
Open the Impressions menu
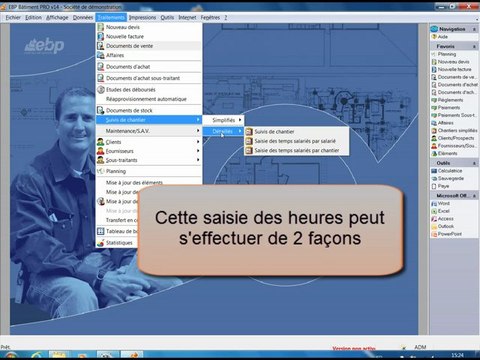click(x=142, y=17)
